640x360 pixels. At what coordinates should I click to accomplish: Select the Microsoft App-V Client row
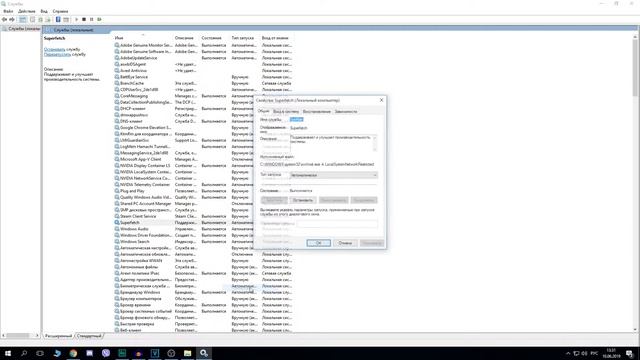tap(203, 159)
